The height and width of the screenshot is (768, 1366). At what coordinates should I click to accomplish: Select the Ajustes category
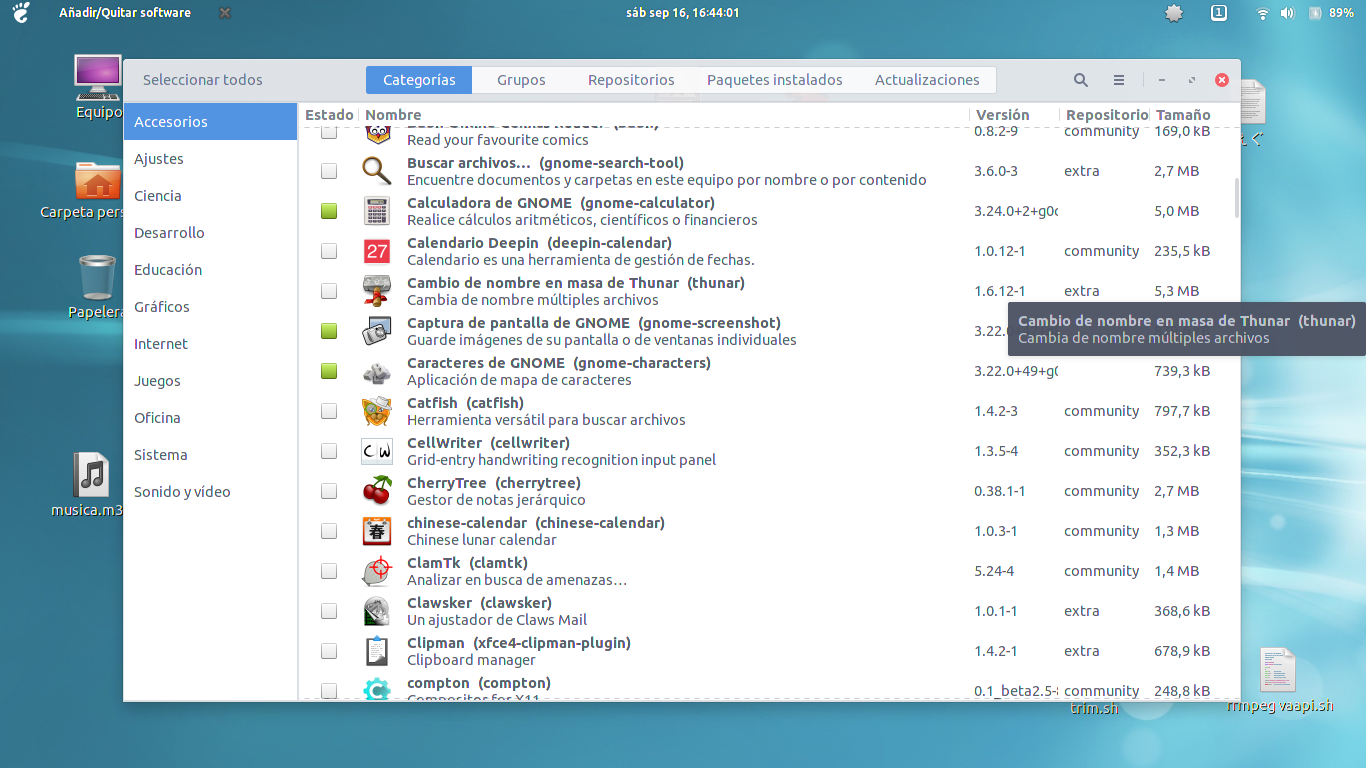click(x=210, y=159)
